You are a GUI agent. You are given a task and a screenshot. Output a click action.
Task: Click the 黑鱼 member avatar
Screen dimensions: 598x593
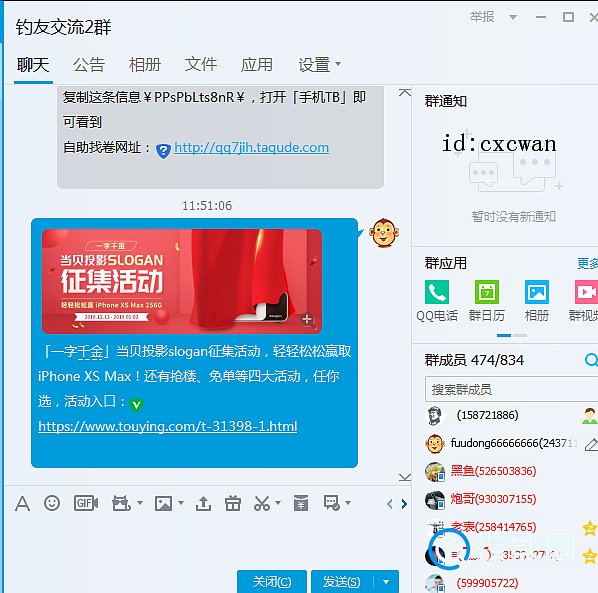[x=435, y=472]
